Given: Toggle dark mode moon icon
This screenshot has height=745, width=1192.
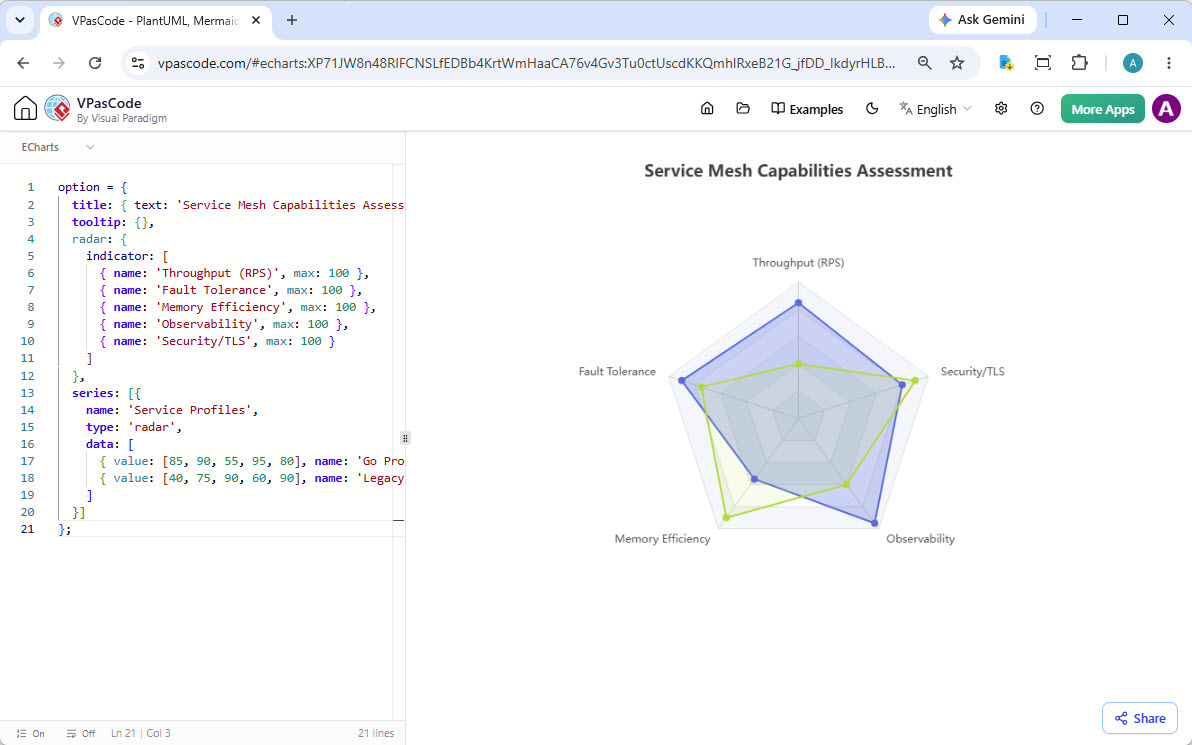Looking at the screenshot, I should point(872,109).
